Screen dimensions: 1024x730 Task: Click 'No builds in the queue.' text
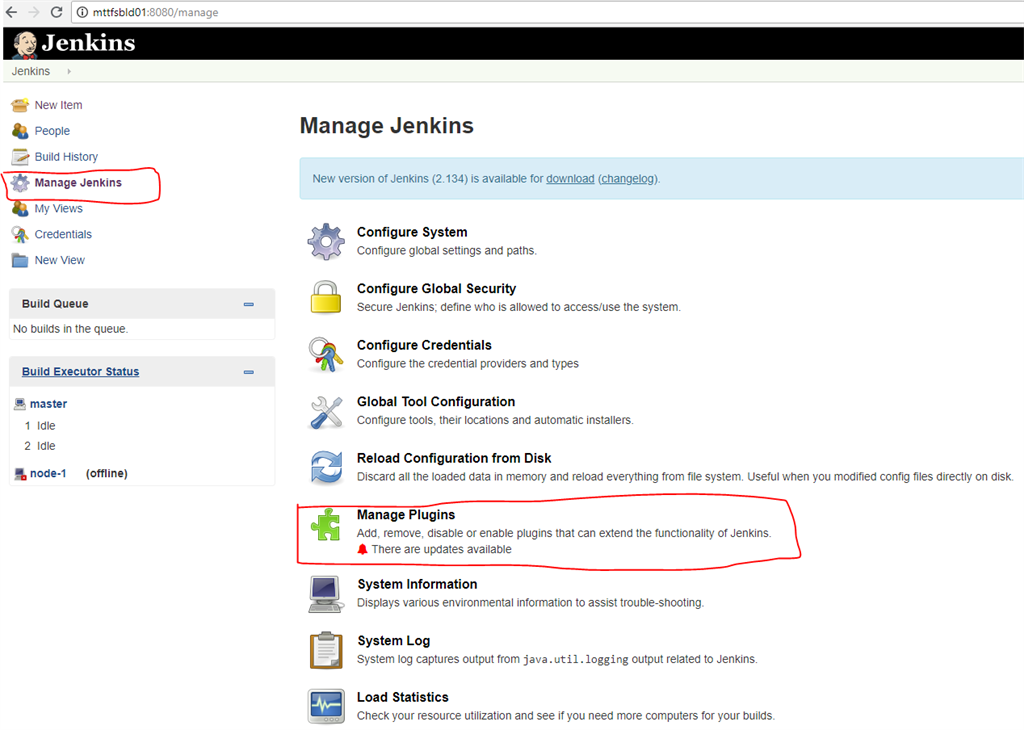click(71, 329)
